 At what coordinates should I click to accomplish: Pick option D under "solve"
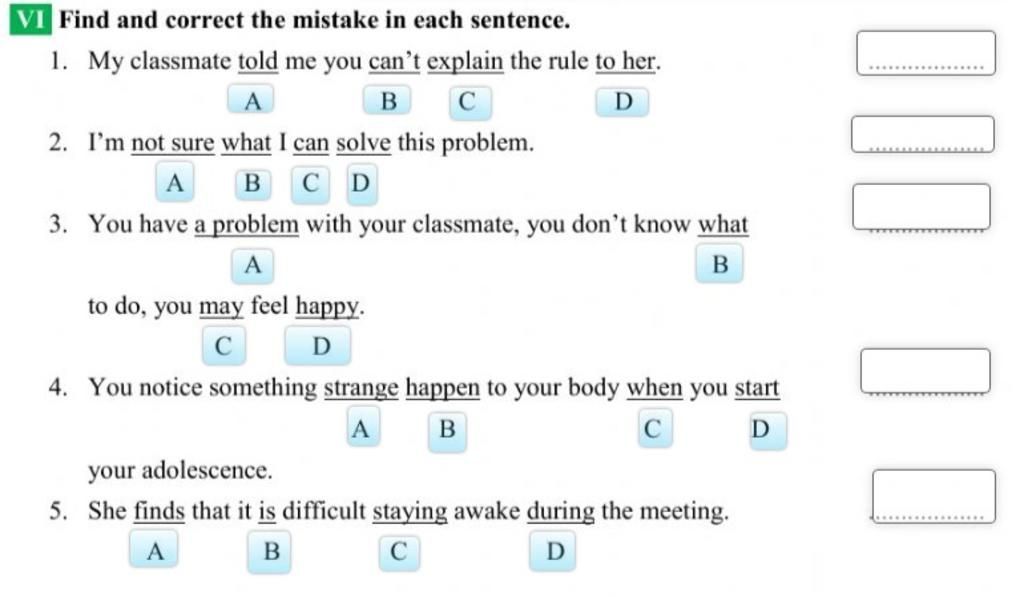coord(362,184)
